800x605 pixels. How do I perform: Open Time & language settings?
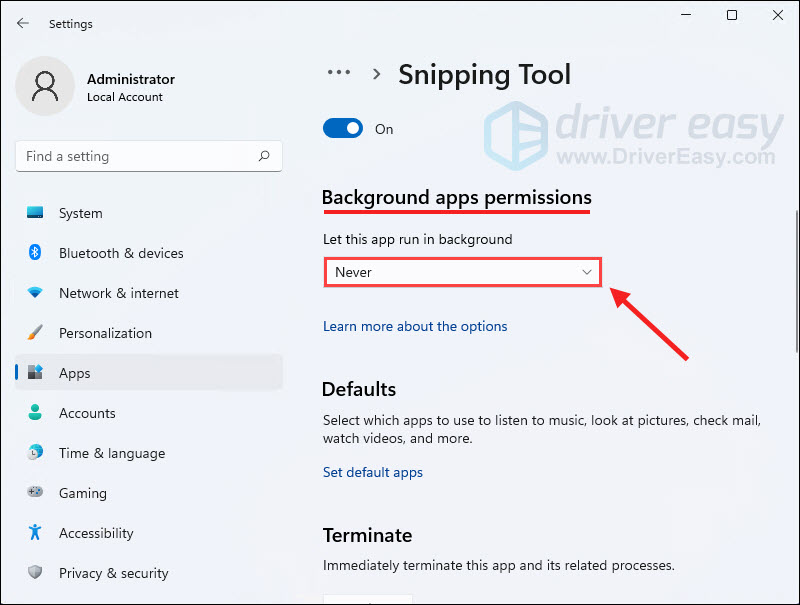pos(148,452)
